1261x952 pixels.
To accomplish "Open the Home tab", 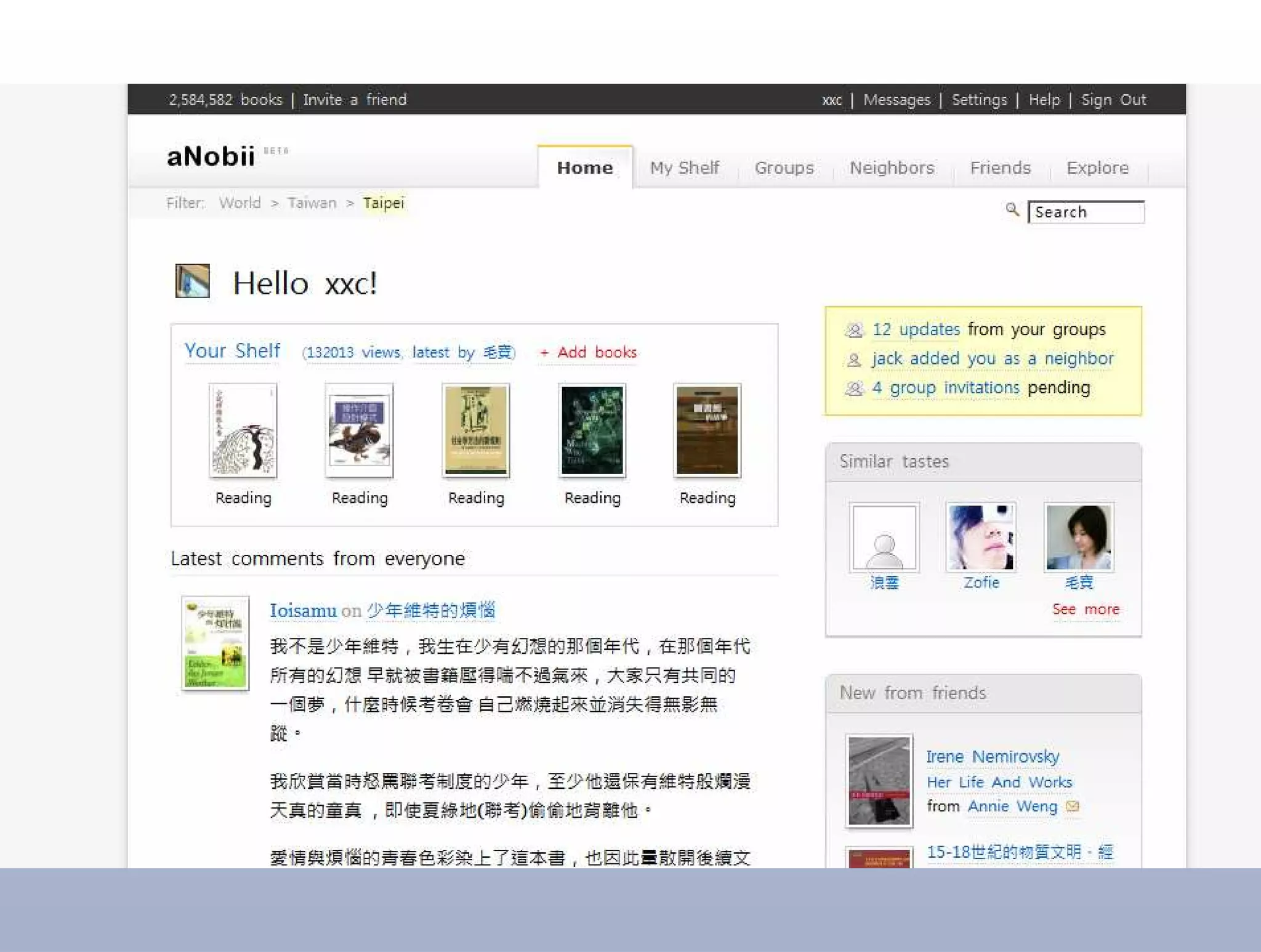I will [x=585, y=167].
